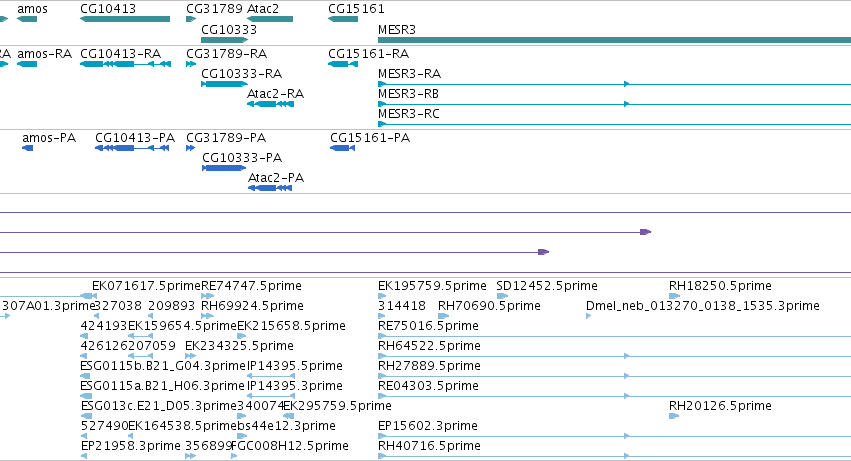The height and width of the screenshot is (461, 851).
Task: Select EST EK071617.5prime
Action: (x=92, y=296)
